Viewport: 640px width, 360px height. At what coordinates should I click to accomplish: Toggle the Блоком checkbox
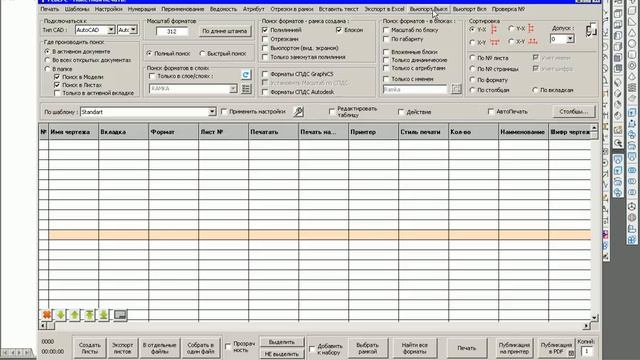[339, 30]
